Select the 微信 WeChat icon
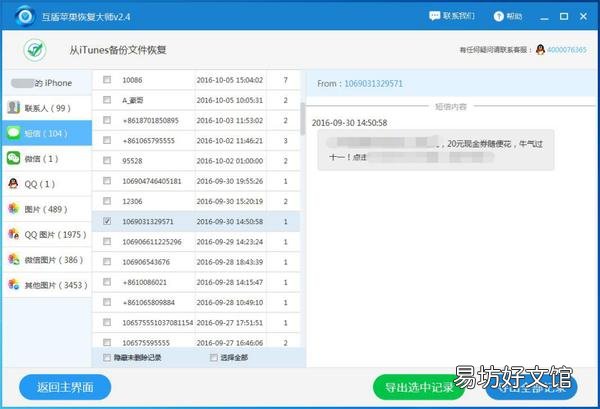The image size is (600, 409). (x=13, y=158)
